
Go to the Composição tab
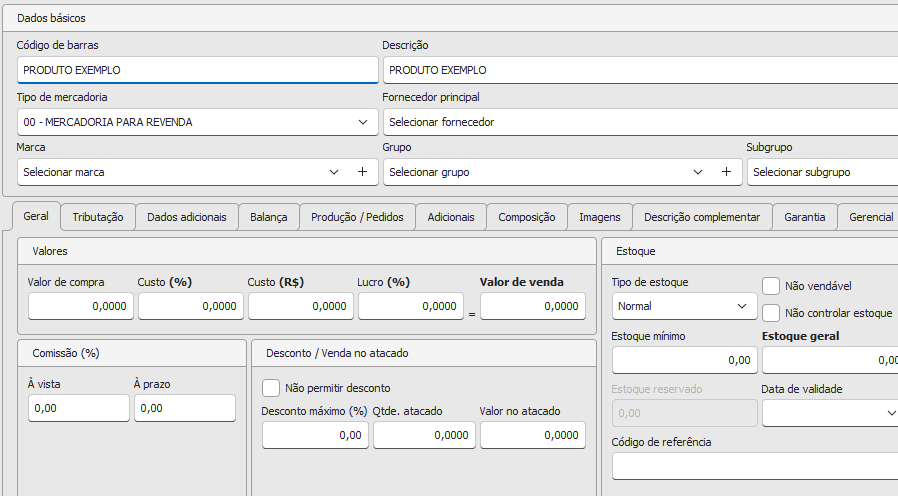[x=526, y=217]
